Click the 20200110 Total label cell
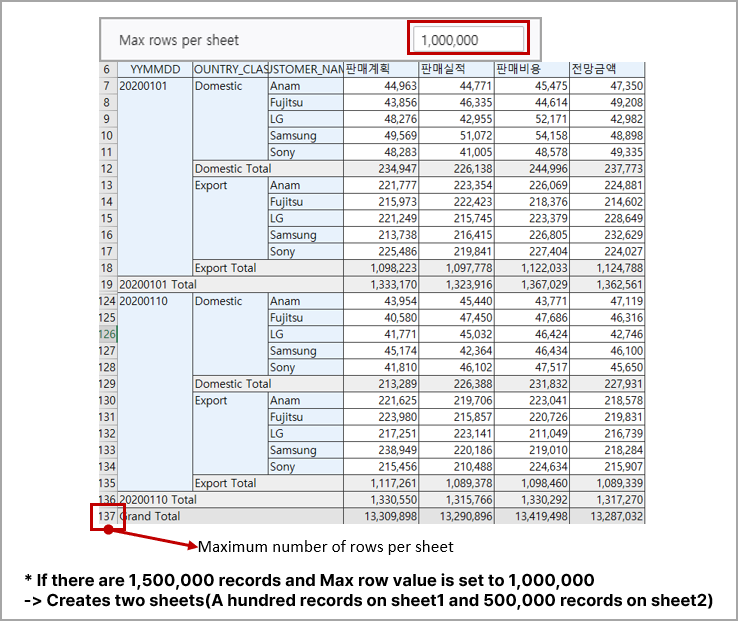This screenshot has height=621, width=738. coord(230,500)
